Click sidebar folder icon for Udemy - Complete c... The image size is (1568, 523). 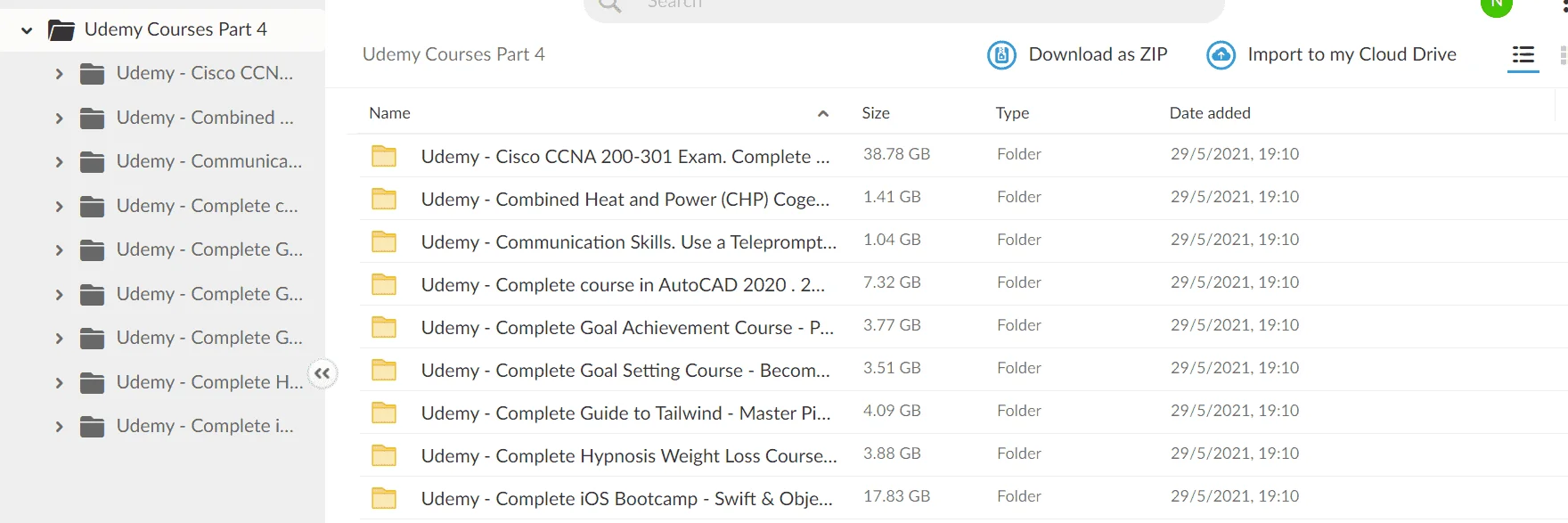(92, 206)
